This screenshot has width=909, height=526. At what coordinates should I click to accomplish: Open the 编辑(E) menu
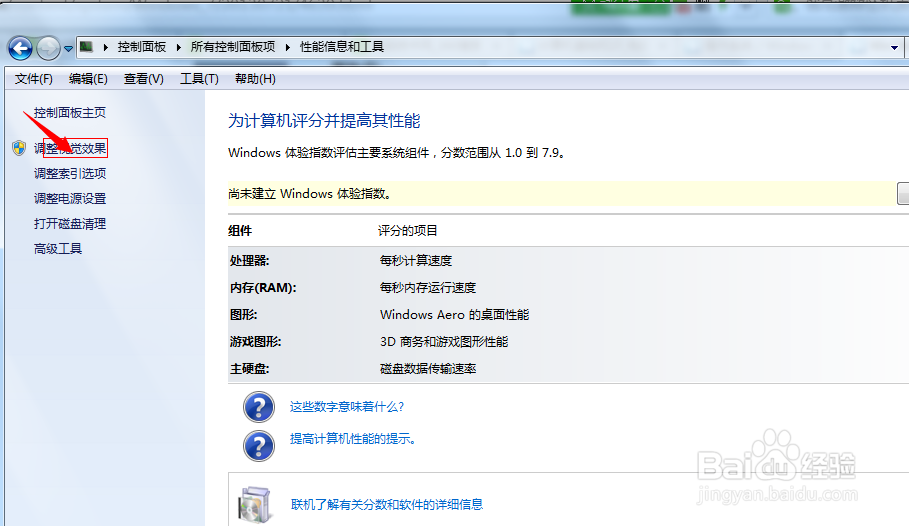pyautogui.click(x=88, y=79)
